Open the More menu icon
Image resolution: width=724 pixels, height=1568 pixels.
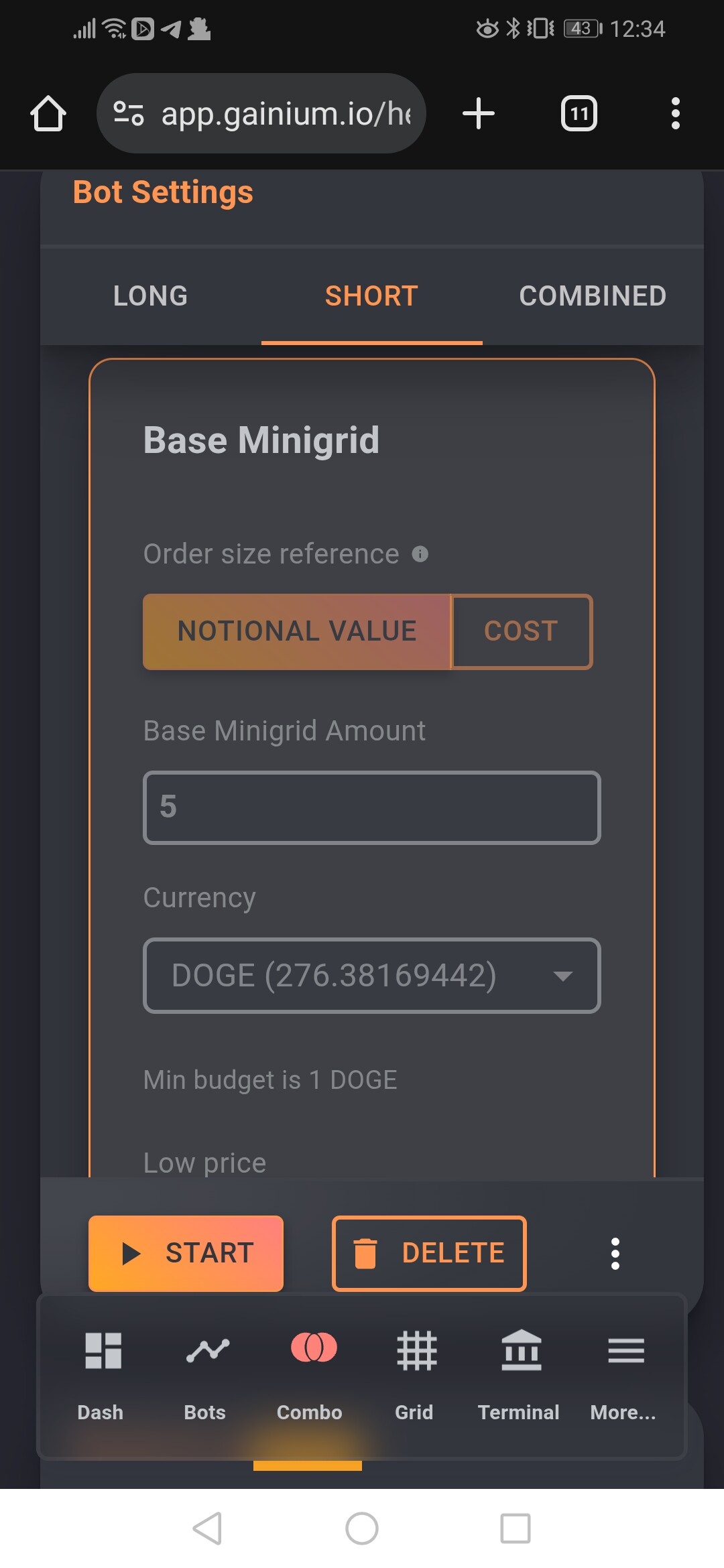[625, 1350]
